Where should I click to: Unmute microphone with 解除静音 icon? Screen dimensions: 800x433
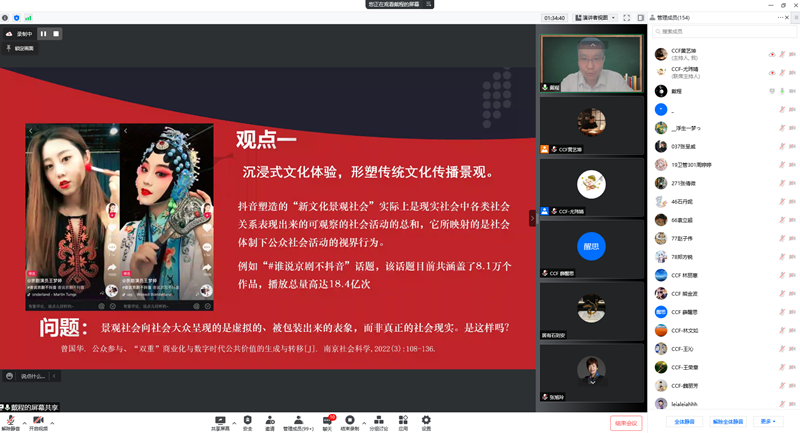(x=10, y=422)
